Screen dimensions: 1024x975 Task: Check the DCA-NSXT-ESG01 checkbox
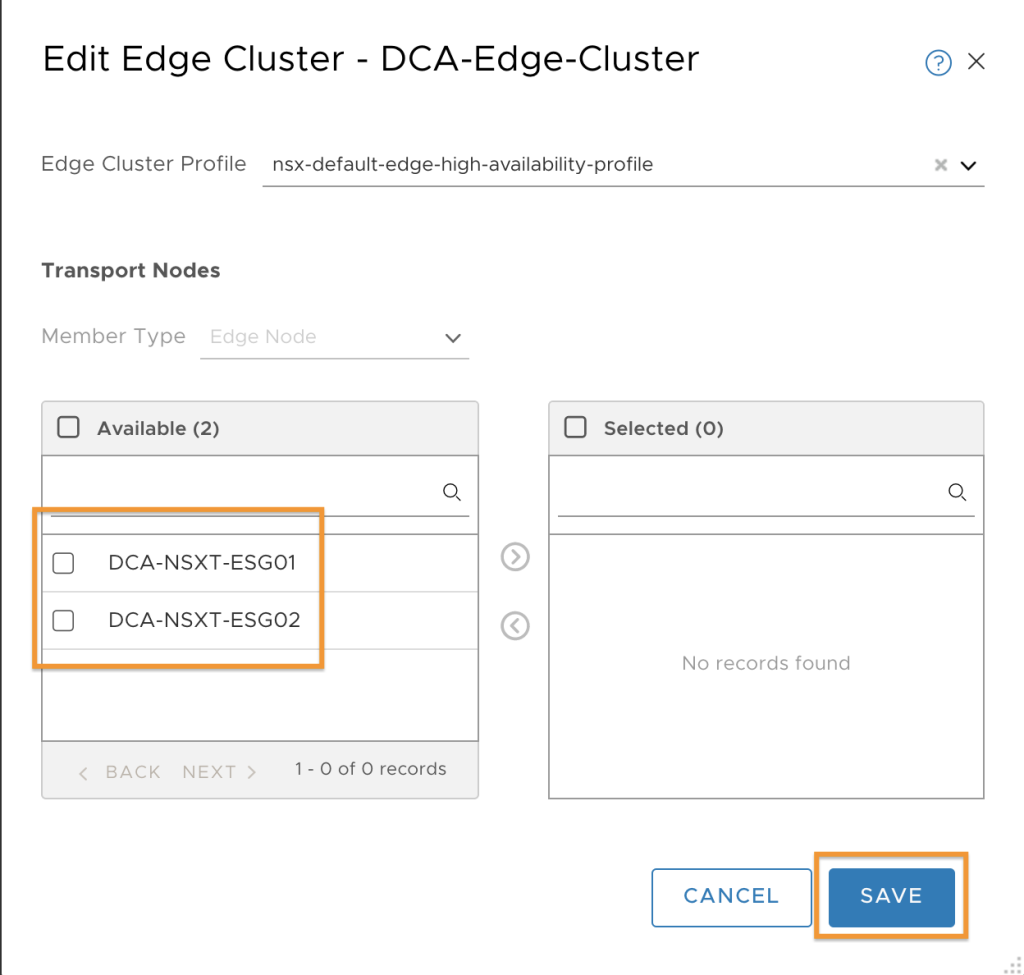point(63,563)
